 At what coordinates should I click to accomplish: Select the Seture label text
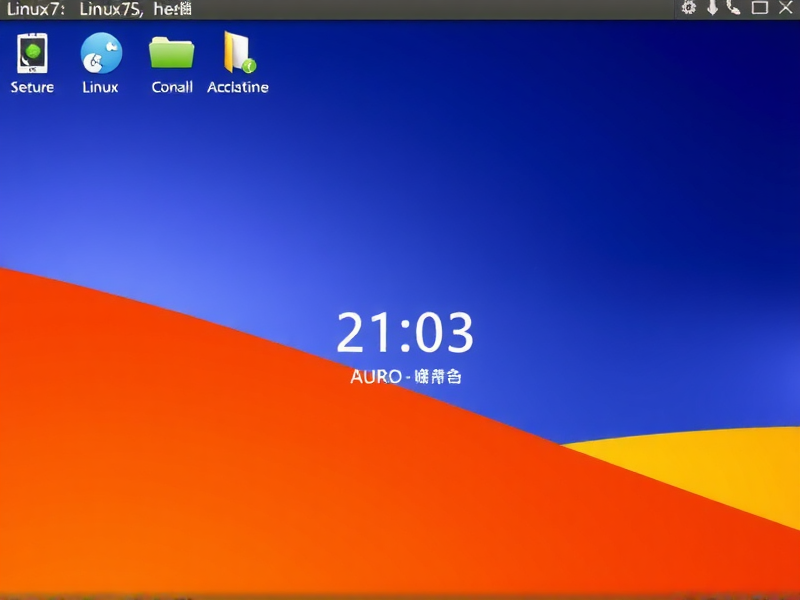click(31, 87)
